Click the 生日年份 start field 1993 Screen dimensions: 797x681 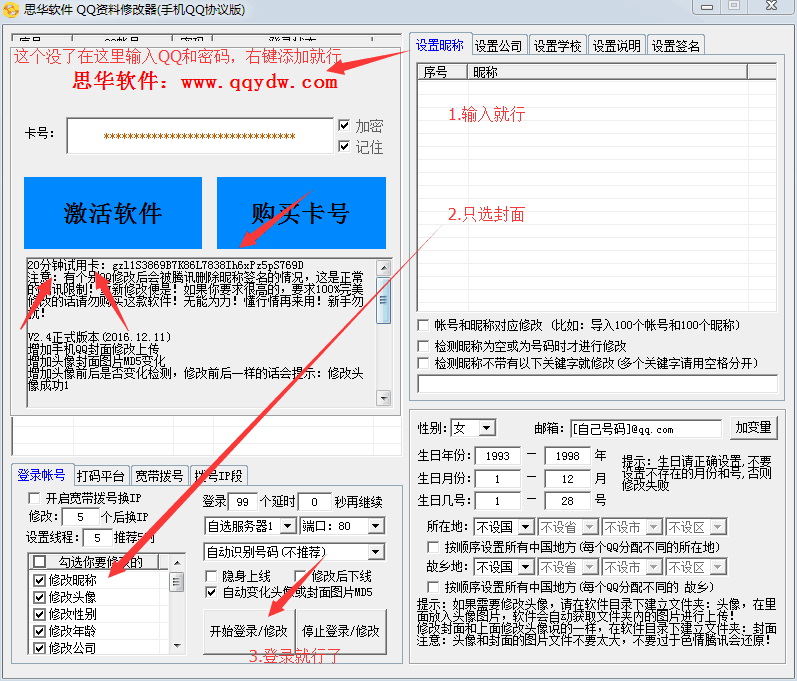click(x=498, y=456)
